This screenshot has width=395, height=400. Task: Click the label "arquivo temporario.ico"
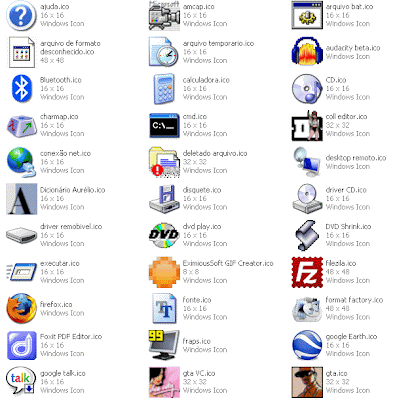(218, 43)
